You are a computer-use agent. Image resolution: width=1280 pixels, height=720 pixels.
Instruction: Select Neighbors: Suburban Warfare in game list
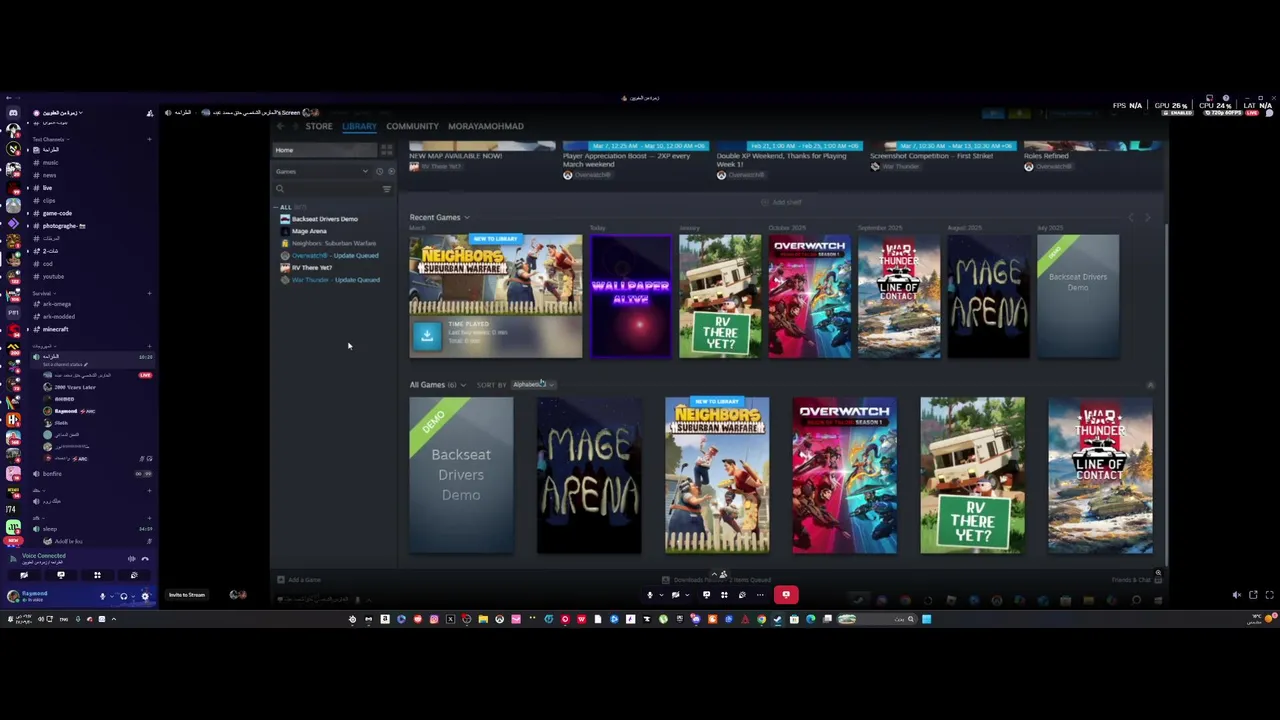click(333, 243)
